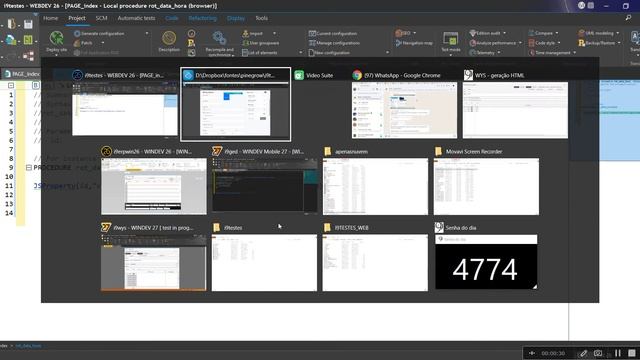Expand the SEO dropdown arrow
This screenshot has height=360, width=640.
(x=414, y=33)
